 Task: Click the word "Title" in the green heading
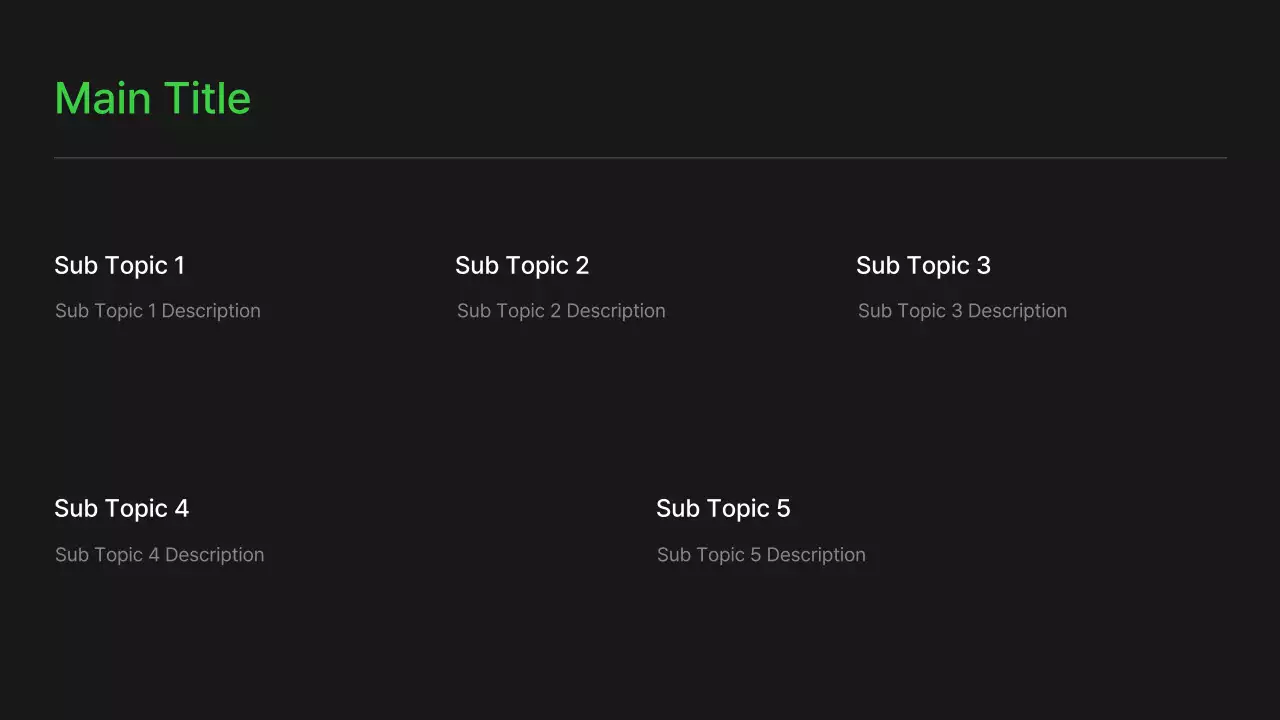(207, 99)
